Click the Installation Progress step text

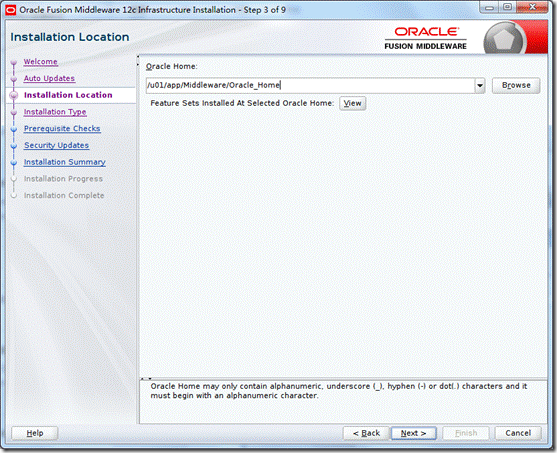point(63,179)
